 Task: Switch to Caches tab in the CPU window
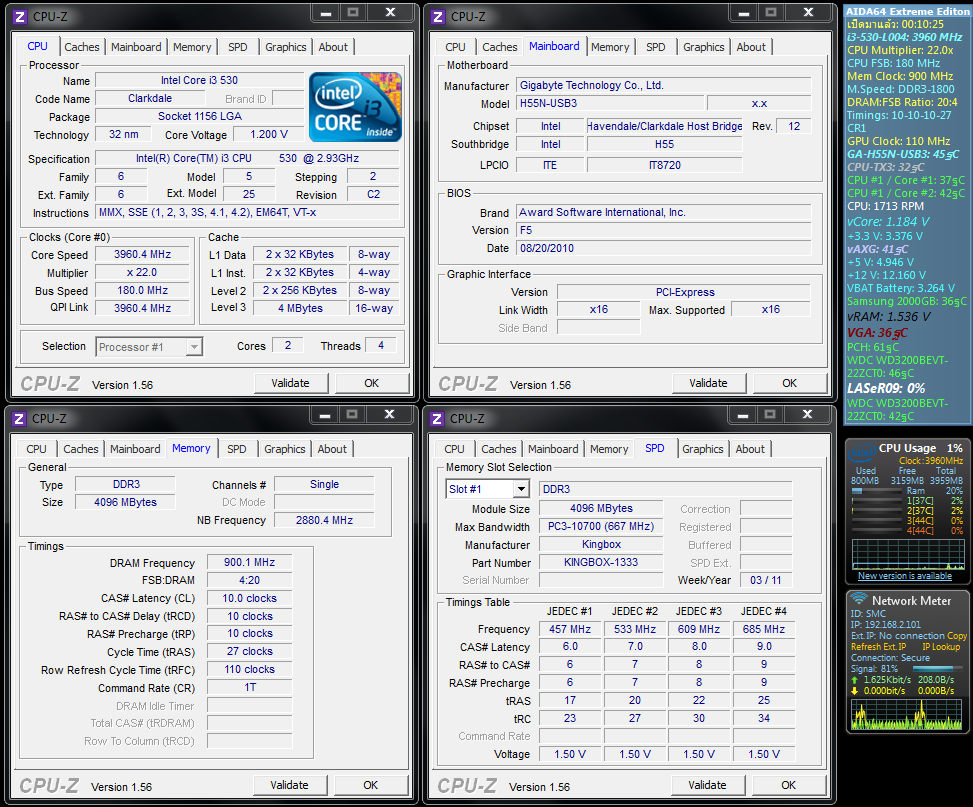click(x=82, y=47)
